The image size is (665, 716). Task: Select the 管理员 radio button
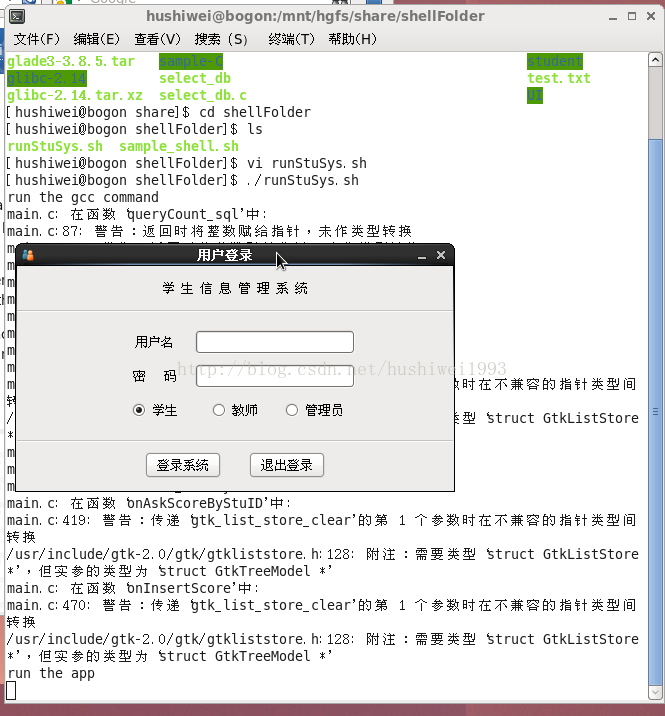point(292,410)
